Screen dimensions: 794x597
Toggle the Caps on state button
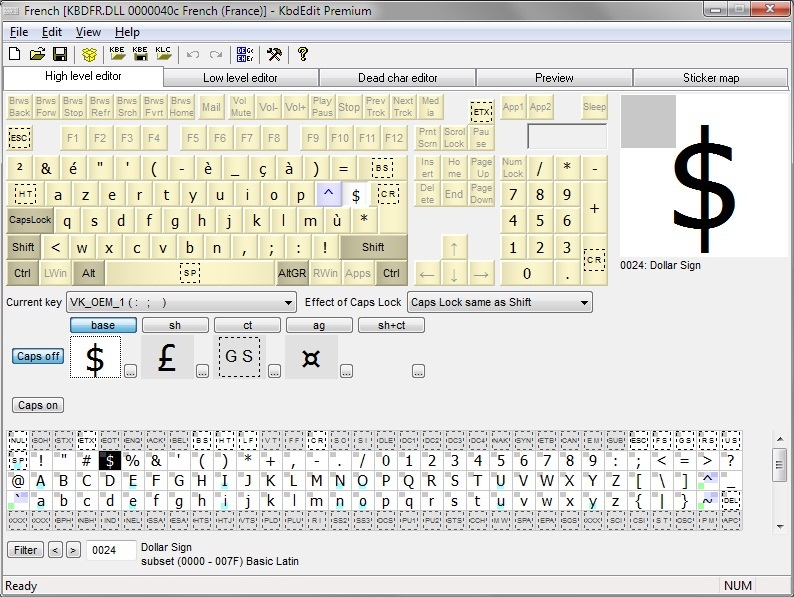(x=38, y=405)
